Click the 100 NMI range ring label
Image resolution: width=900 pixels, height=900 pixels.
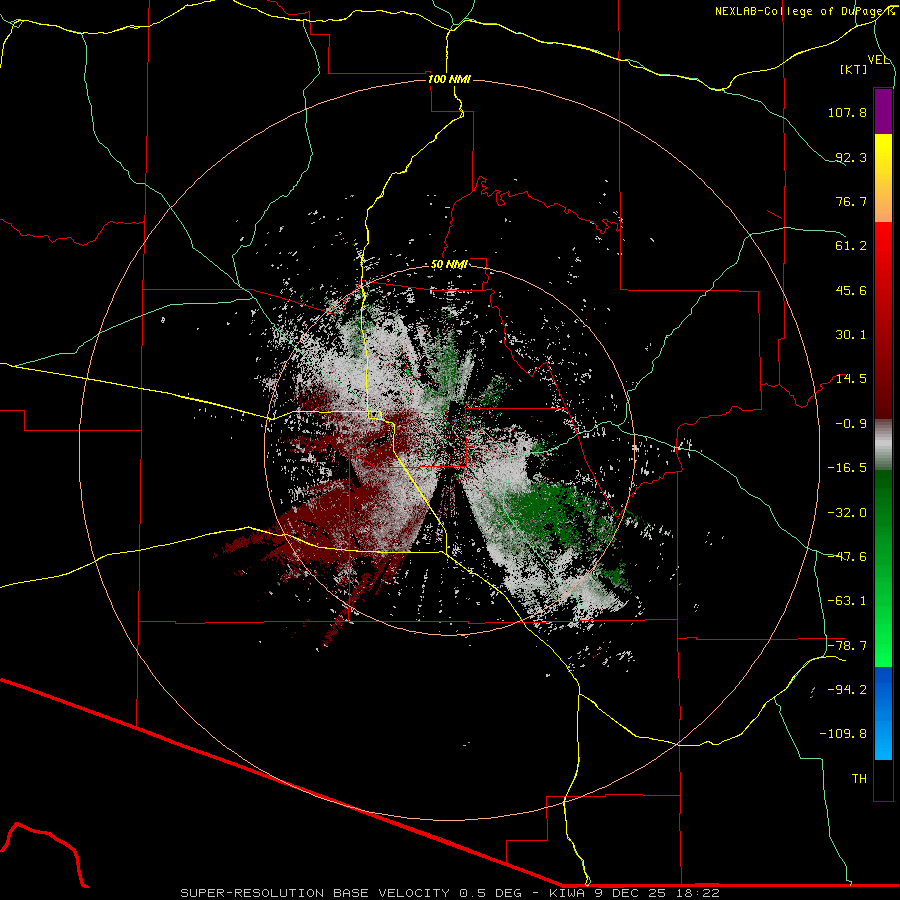coord(449,79)
